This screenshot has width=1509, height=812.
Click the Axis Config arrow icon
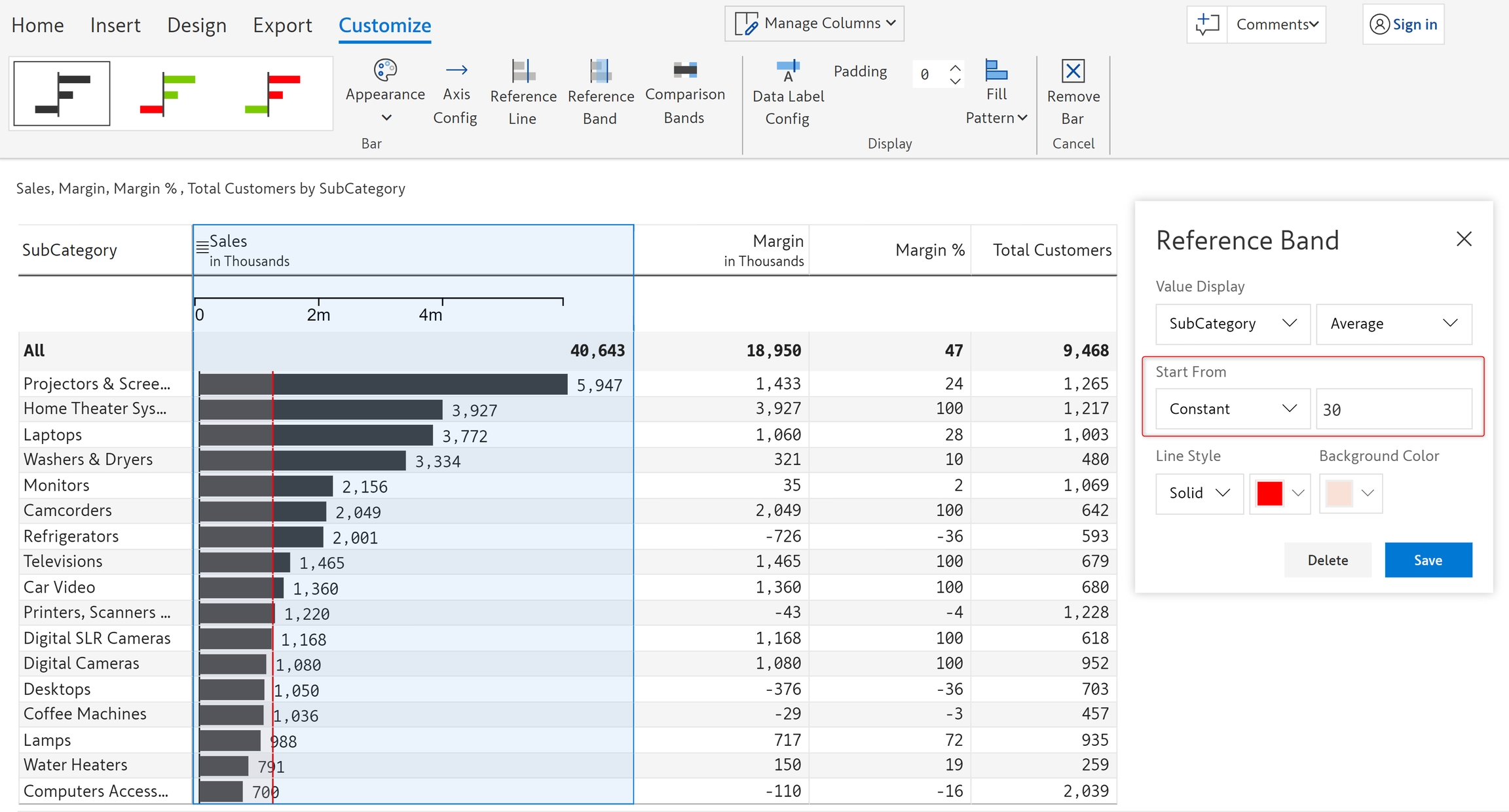click(456, 70)
